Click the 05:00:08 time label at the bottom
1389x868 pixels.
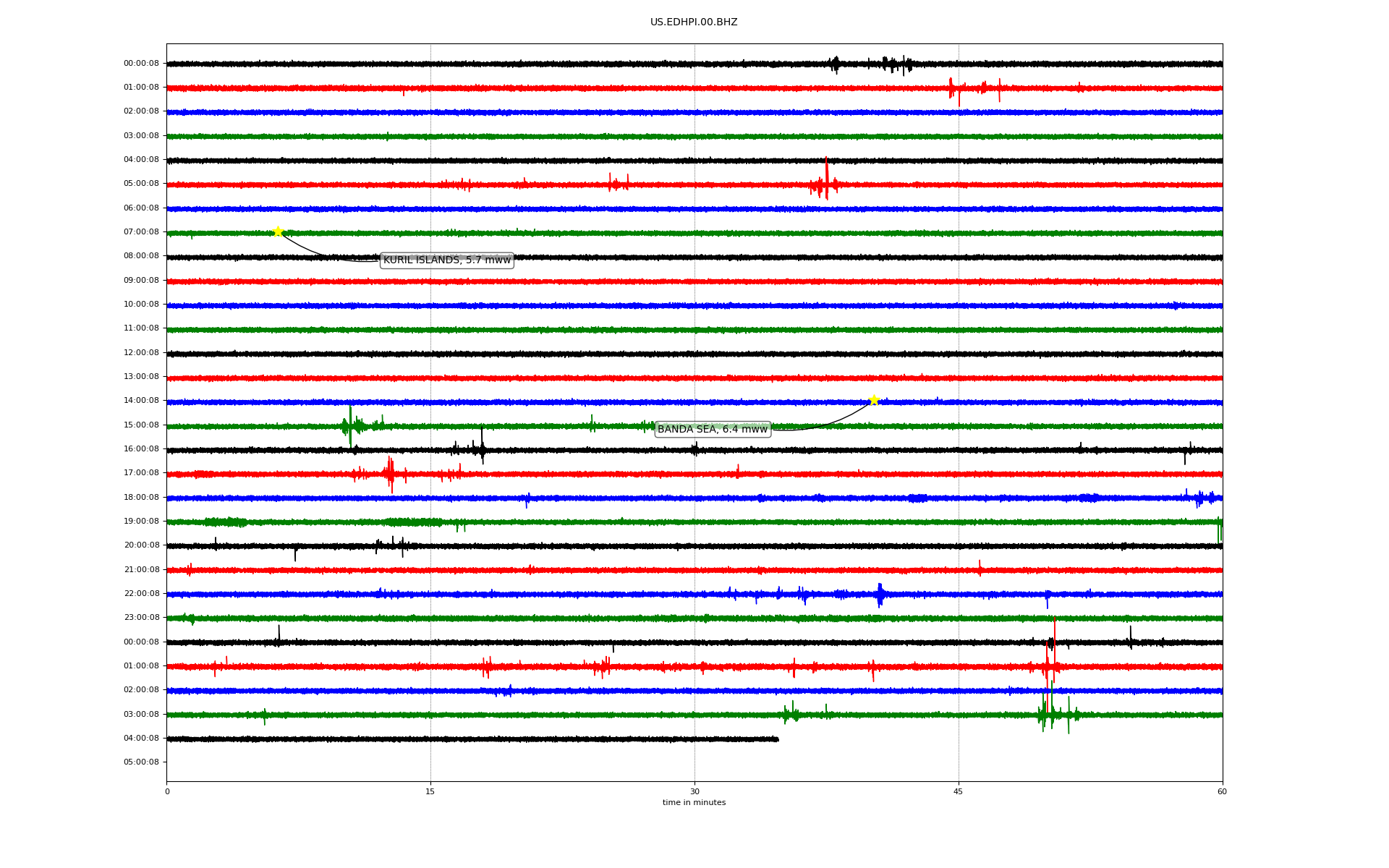tap(141, 762)
